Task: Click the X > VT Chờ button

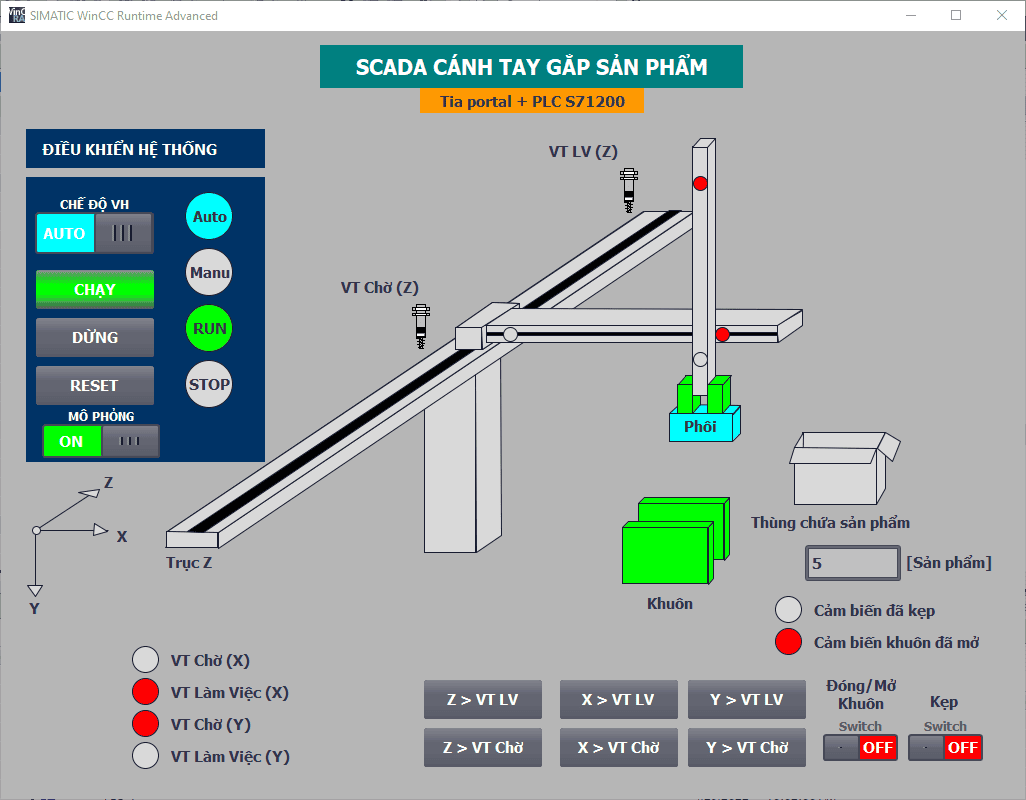Action: point(618,747)
